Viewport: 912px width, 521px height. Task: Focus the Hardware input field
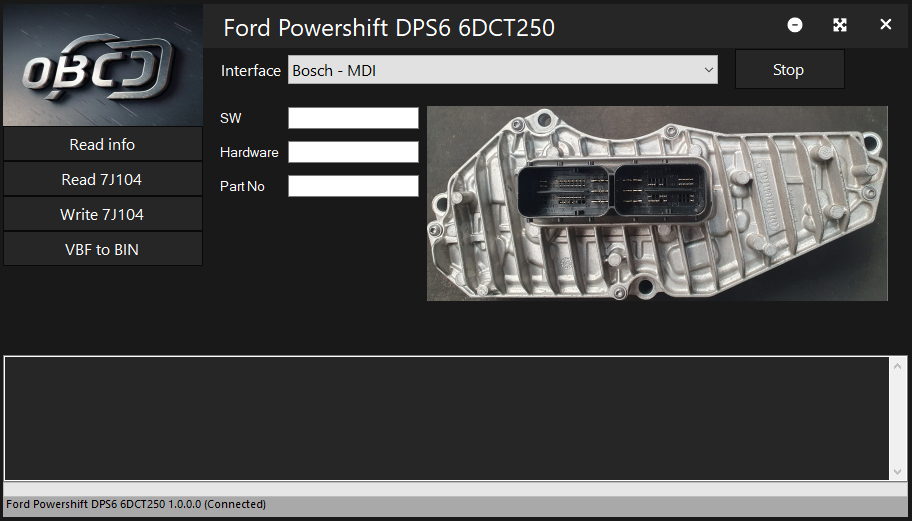[x=353, y=152]
